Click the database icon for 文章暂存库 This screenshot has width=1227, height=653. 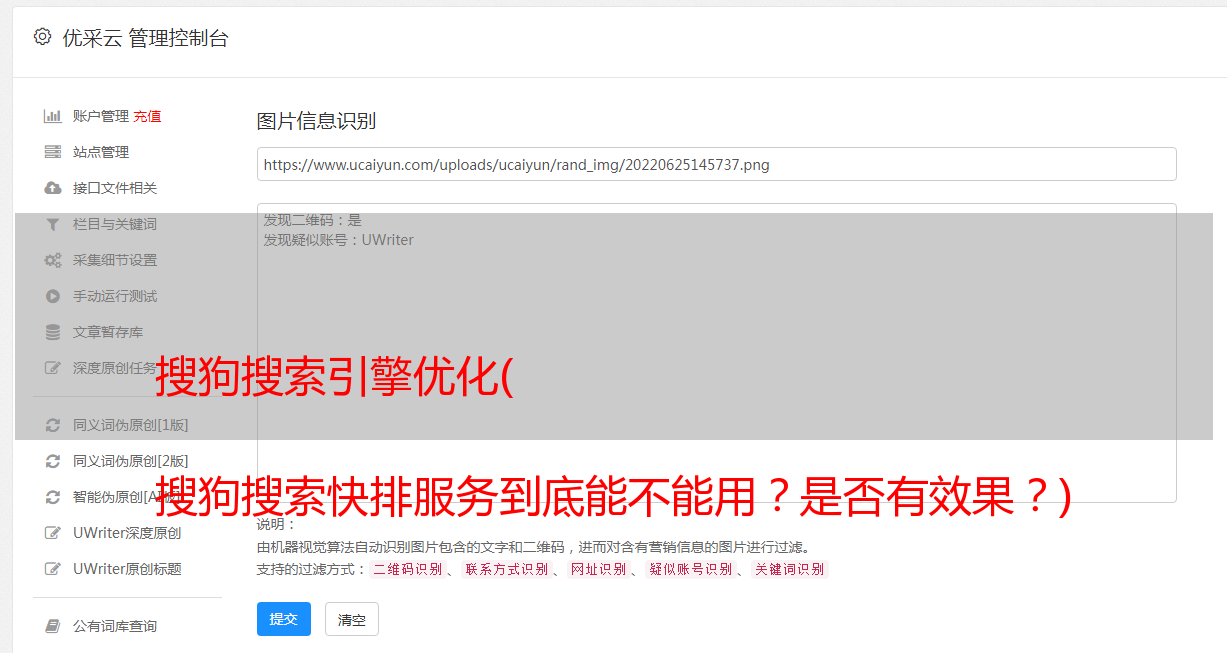(53, 332)
